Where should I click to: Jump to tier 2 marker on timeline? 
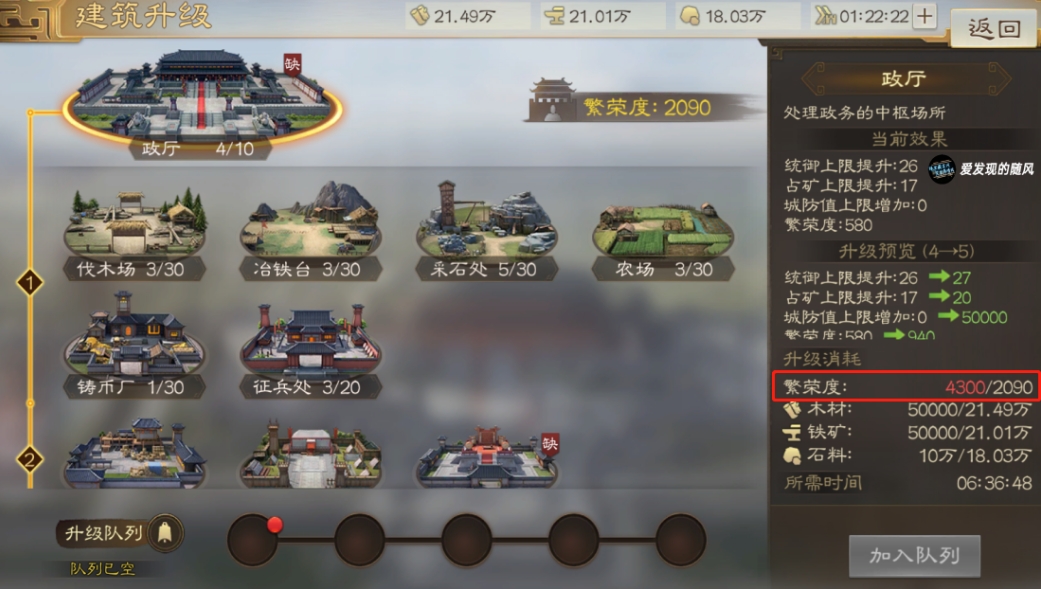[x=30, y=460]
